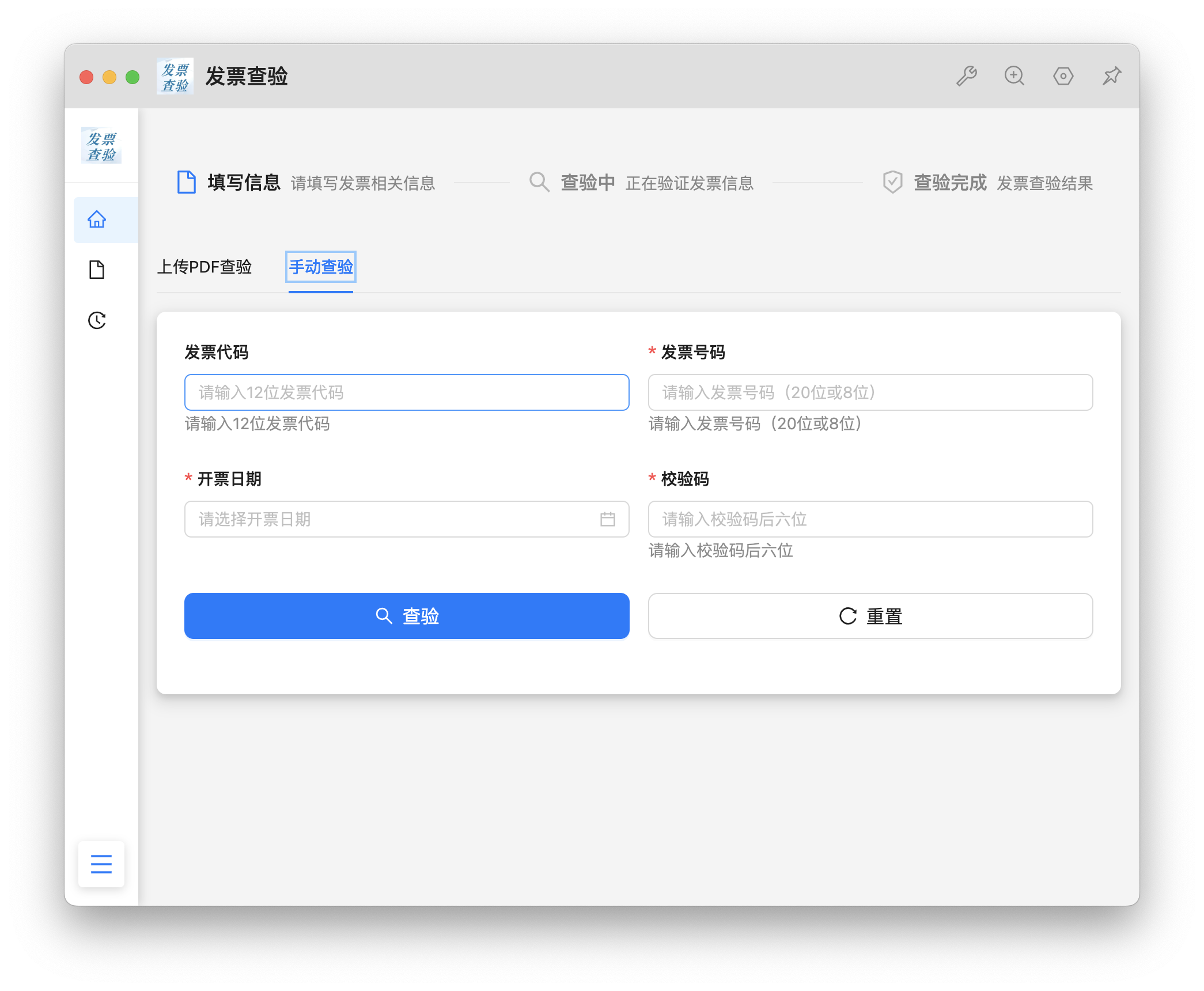Click the 开票日期 field label

point(229,479)
